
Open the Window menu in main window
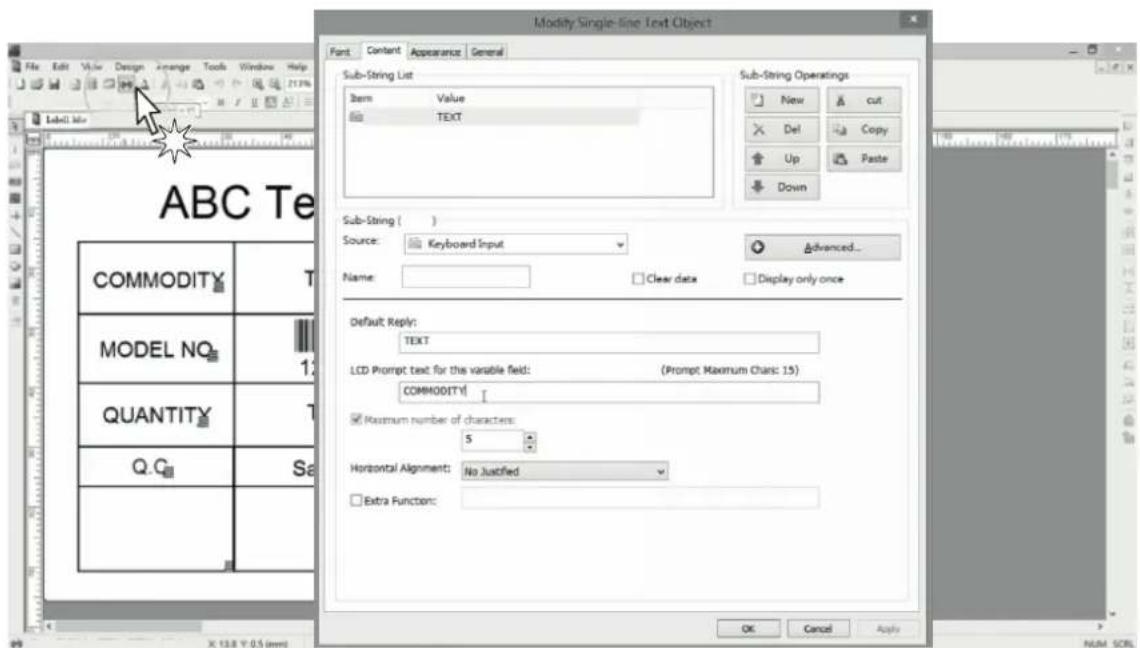tap(257, 66)
